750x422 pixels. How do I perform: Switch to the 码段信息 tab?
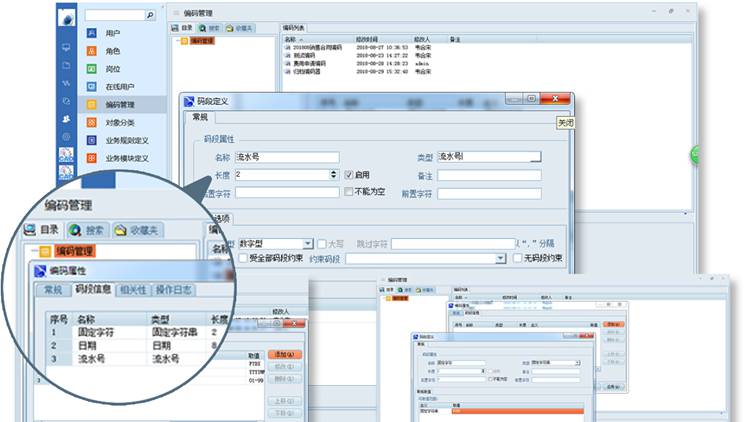[92, 290]
